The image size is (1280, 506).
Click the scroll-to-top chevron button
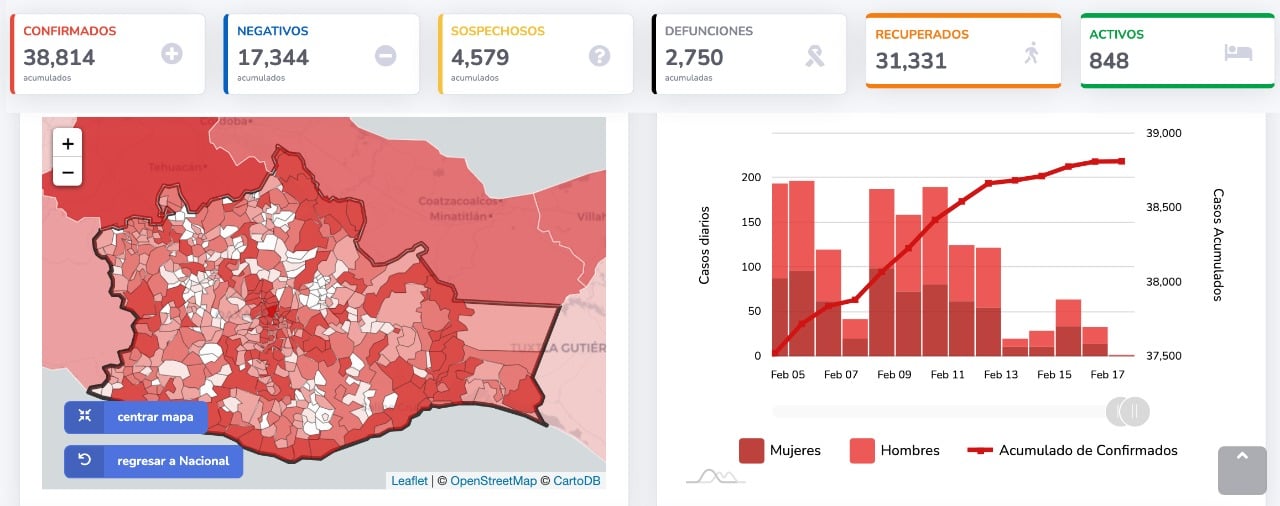coord(1243,470)
